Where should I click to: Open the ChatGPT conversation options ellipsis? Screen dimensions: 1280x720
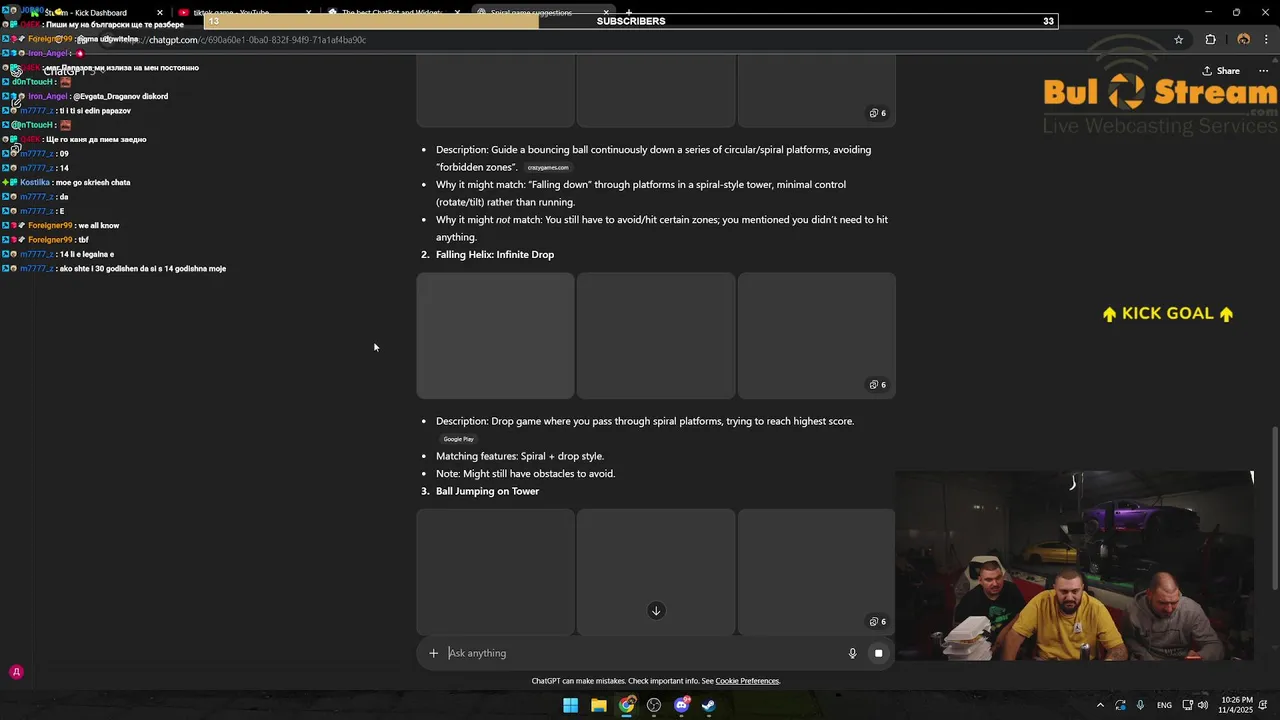click(x=1262, y=71)
